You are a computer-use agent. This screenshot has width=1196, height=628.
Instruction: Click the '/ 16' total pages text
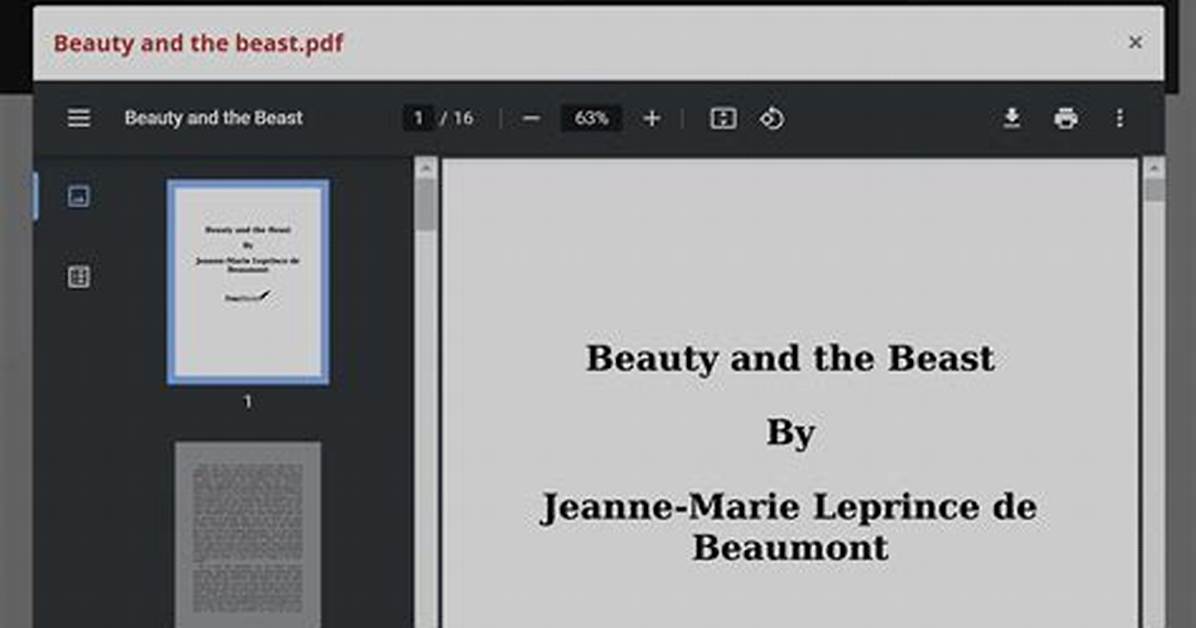[x=457, y=118]
